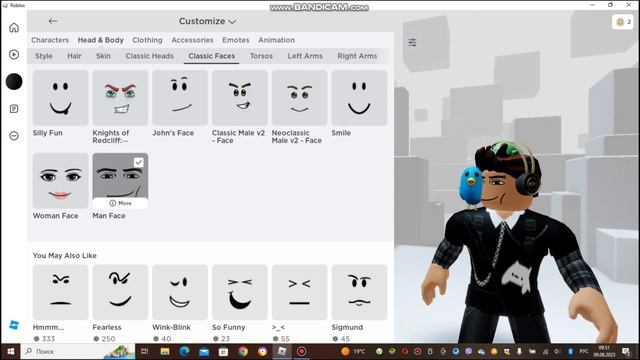This screenshot has height=360, width=640.
Task: Equip the Smile face
Action: [359, 98]
